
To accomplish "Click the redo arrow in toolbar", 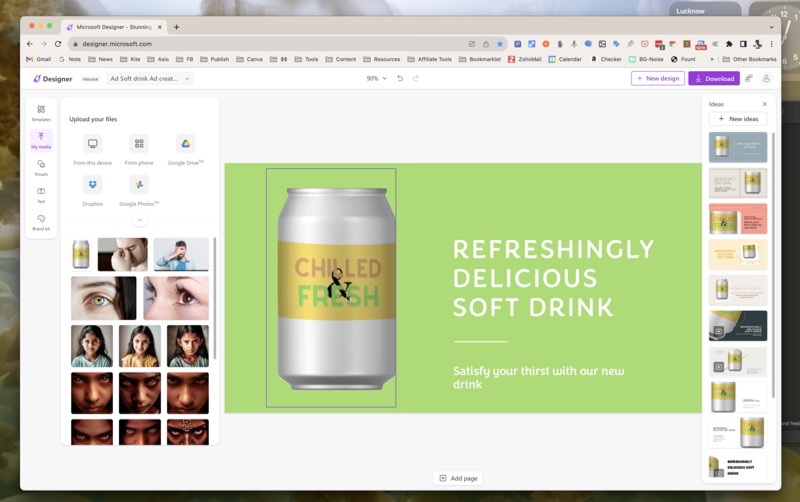I will tap(416, 78).
